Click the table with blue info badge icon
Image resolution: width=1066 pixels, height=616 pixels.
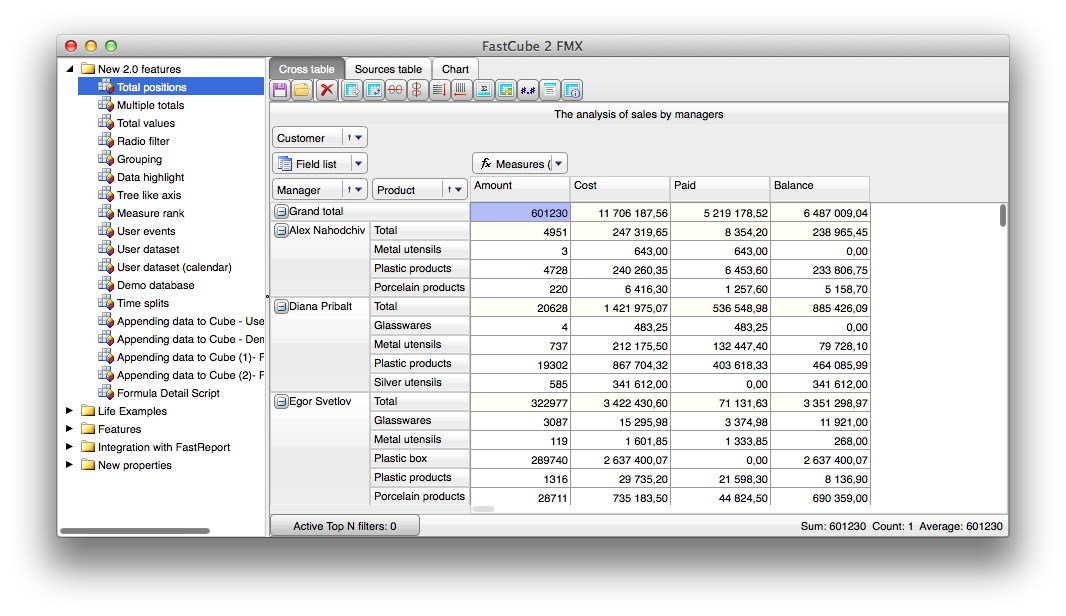click(x=572, y=90)
